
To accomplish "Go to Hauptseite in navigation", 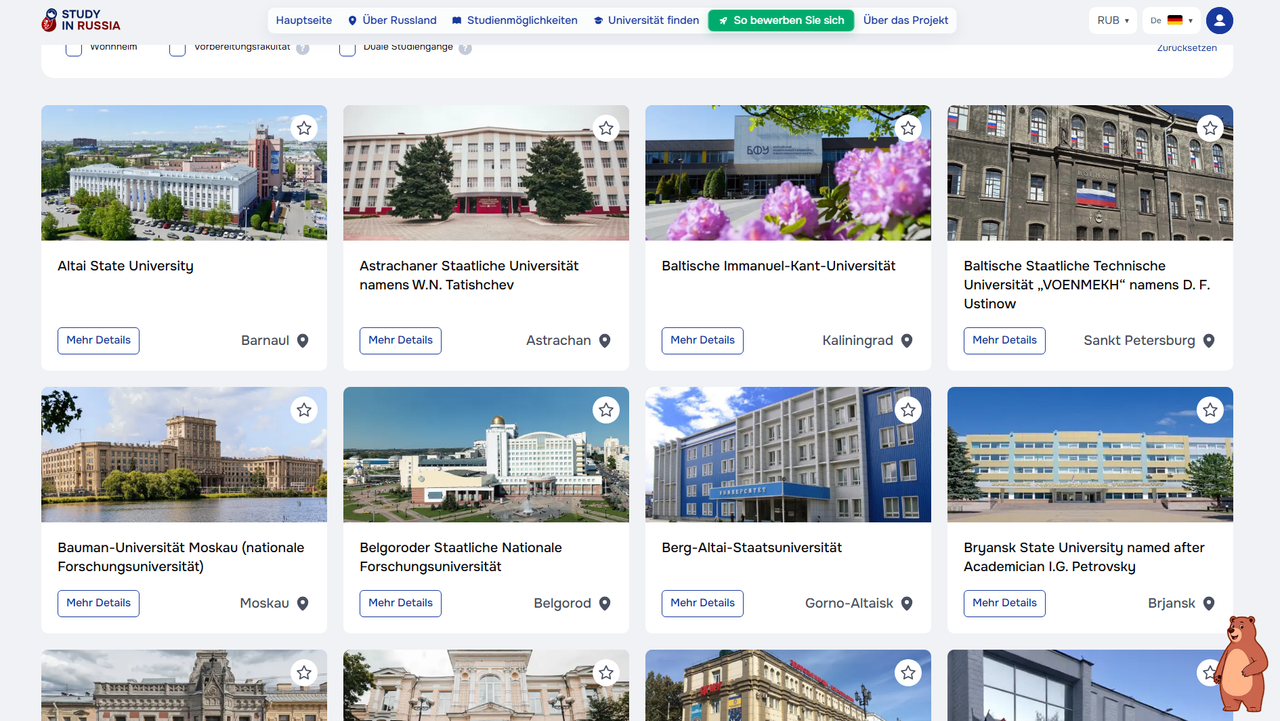I will point(304,20).
